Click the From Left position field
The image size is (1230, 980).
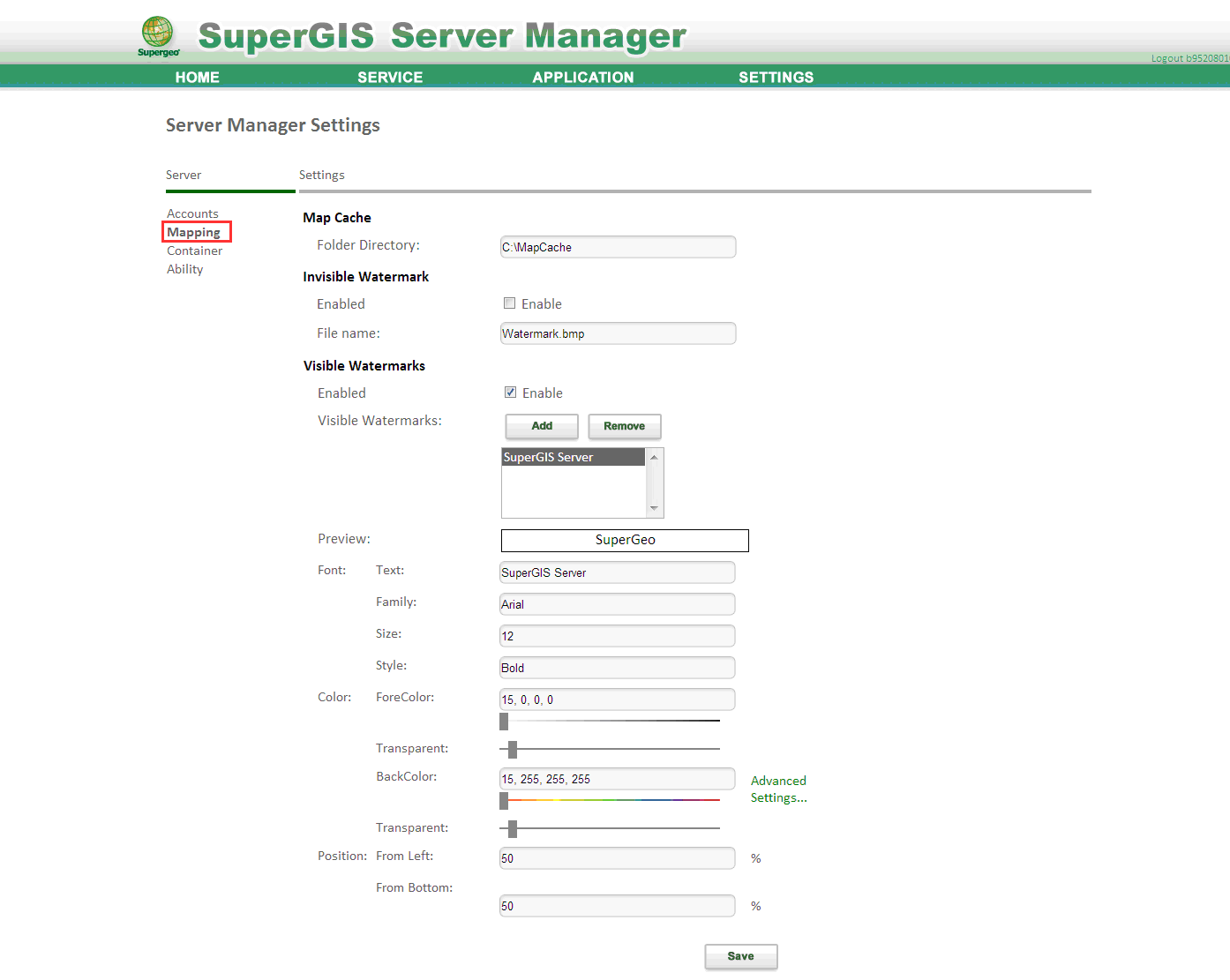[x=618, y=858]
